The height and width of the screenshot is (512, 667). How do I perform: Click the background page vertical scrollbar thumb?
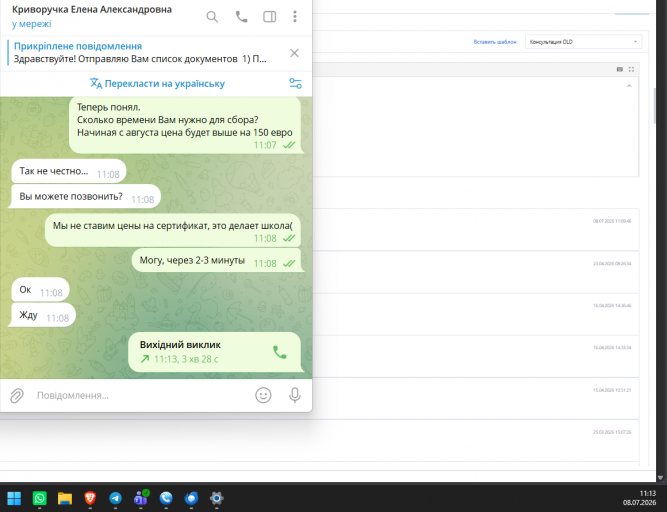655,106
